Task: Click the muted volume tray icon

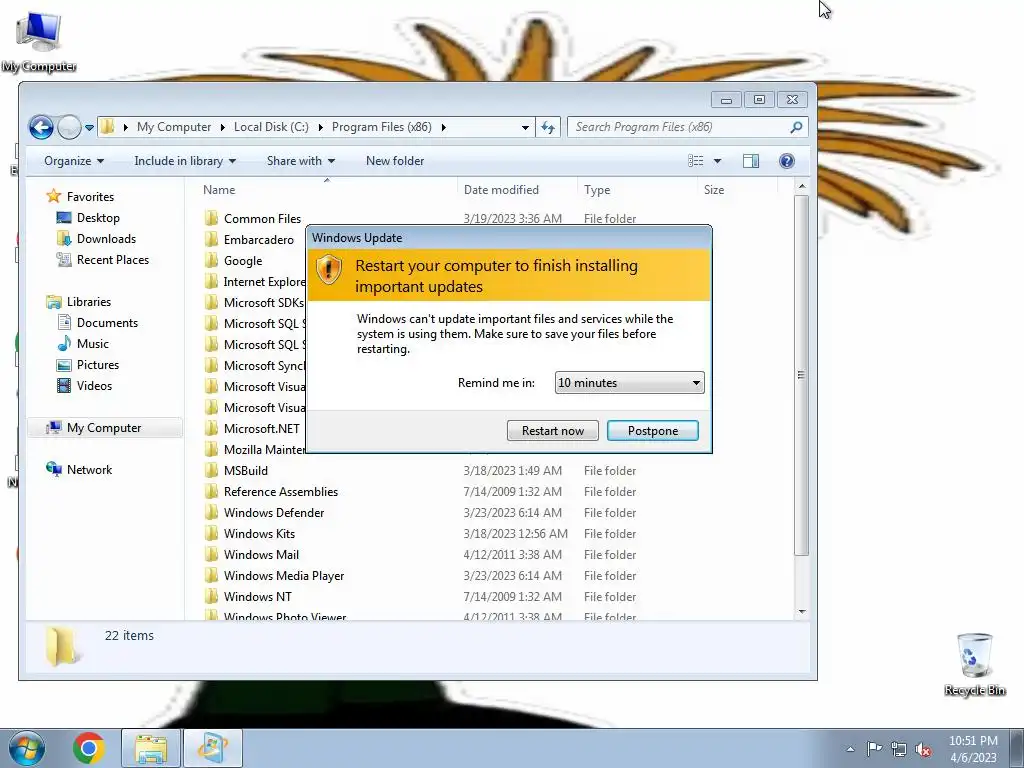Action: [923, 749]
